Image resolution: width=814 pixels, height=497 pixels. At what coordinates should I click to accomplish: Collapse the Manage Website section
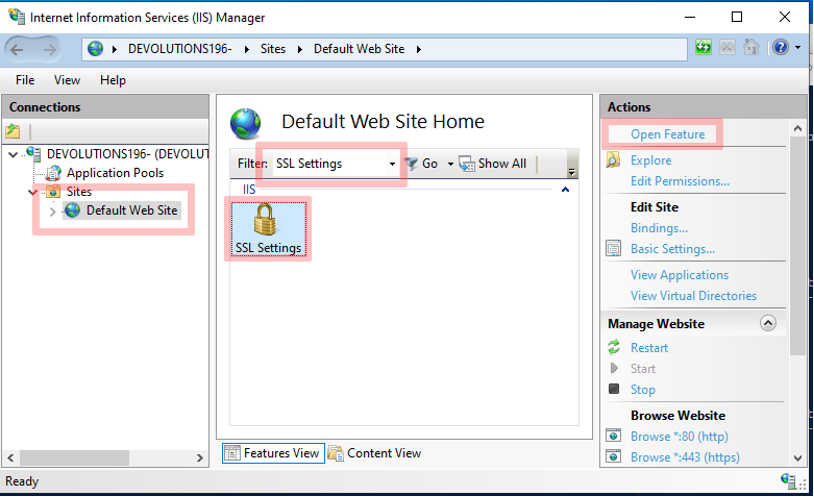click(x=768, y=323)
